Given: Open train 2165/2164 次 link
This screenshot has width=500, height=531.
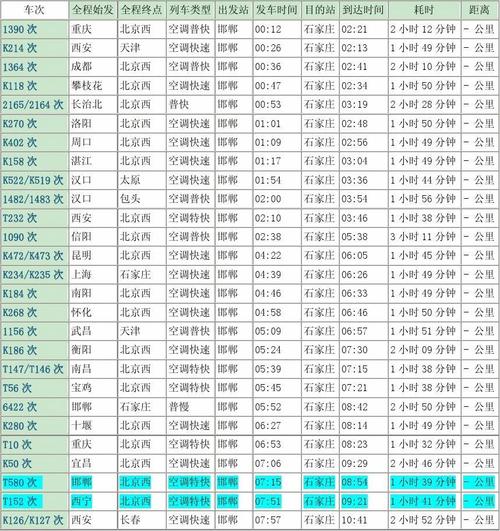Looking at the screenshot, I should [33, 105].
